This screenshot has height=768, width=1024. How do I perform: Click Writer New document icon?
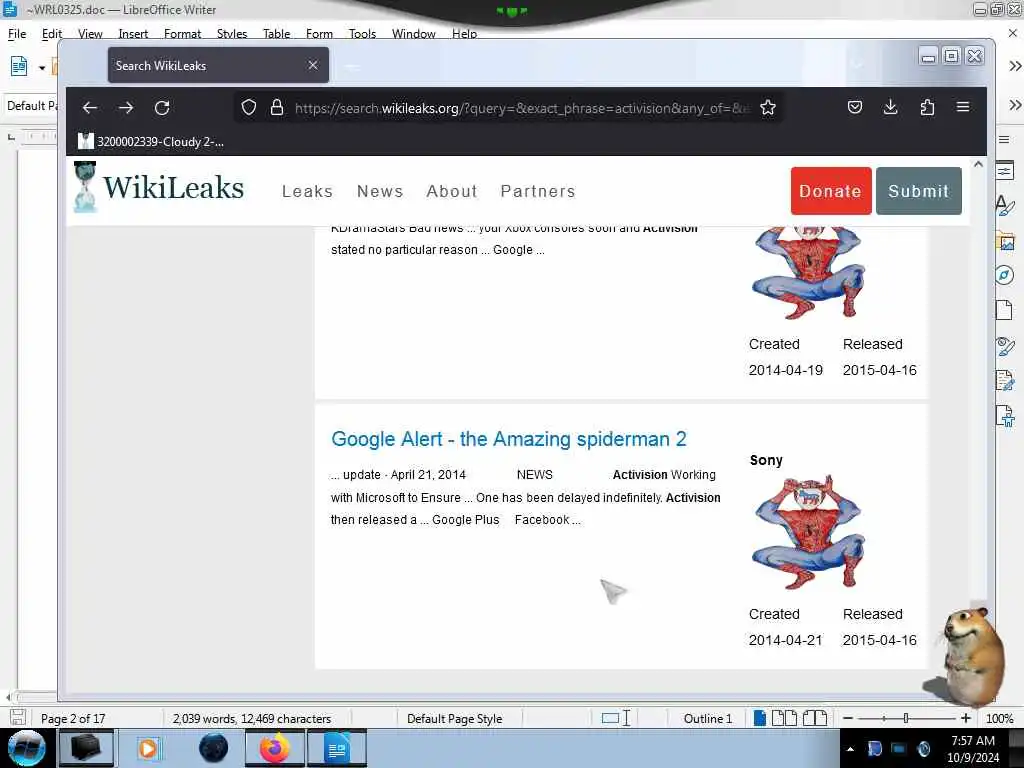click(x=19, y=66)
